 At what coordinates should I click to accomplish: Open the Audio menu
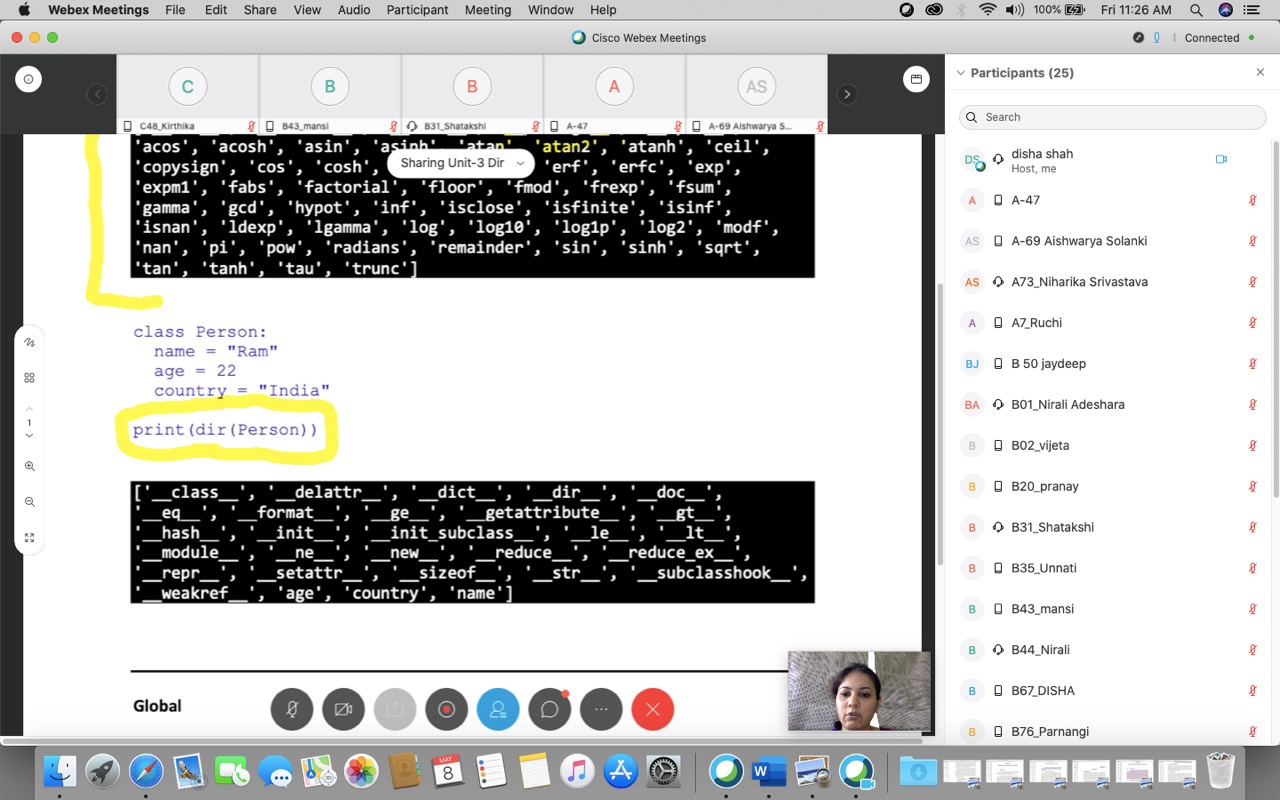354,10
